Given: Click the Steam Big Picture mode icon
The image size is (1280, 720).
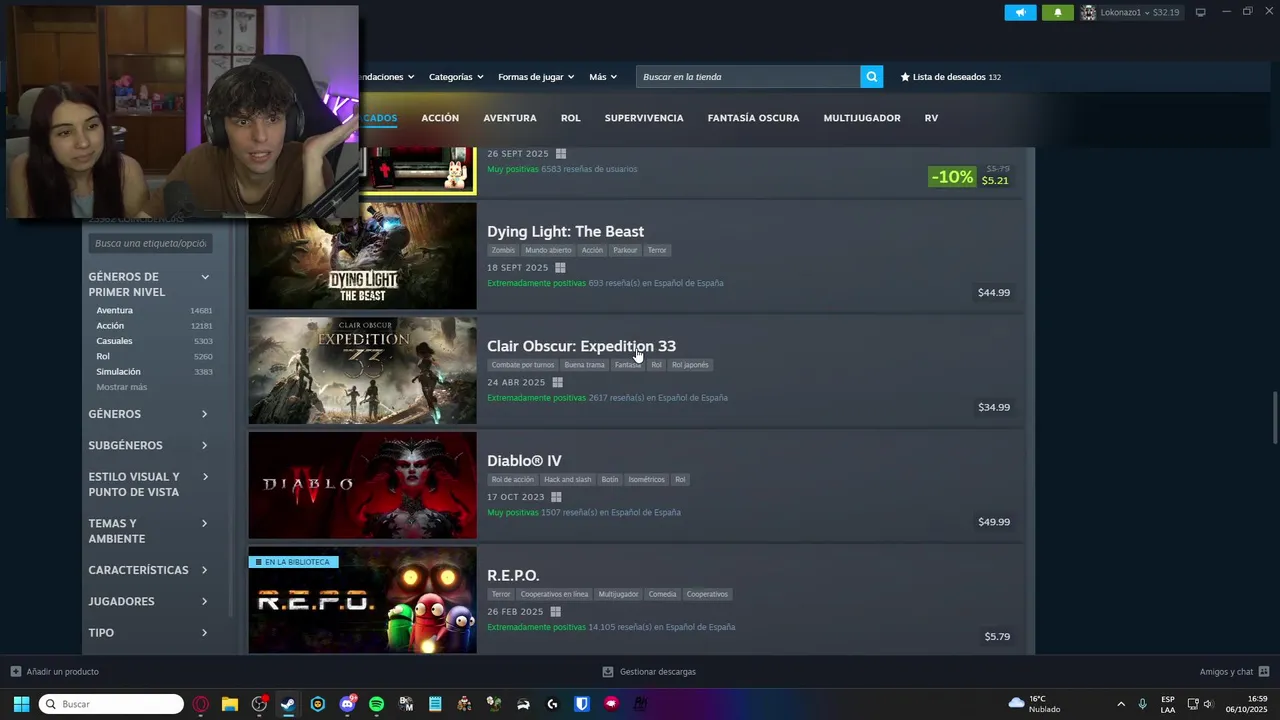Looking at the screenshot, I should click(1201, 12).
